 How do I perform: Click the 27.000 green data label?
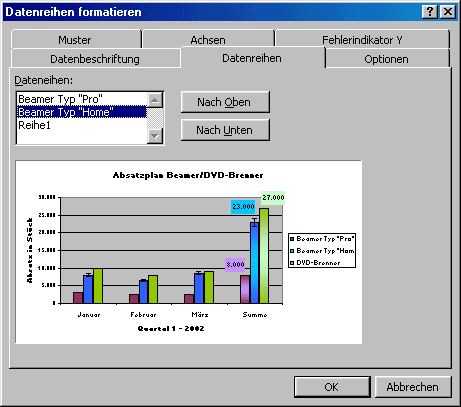[273, 197]
